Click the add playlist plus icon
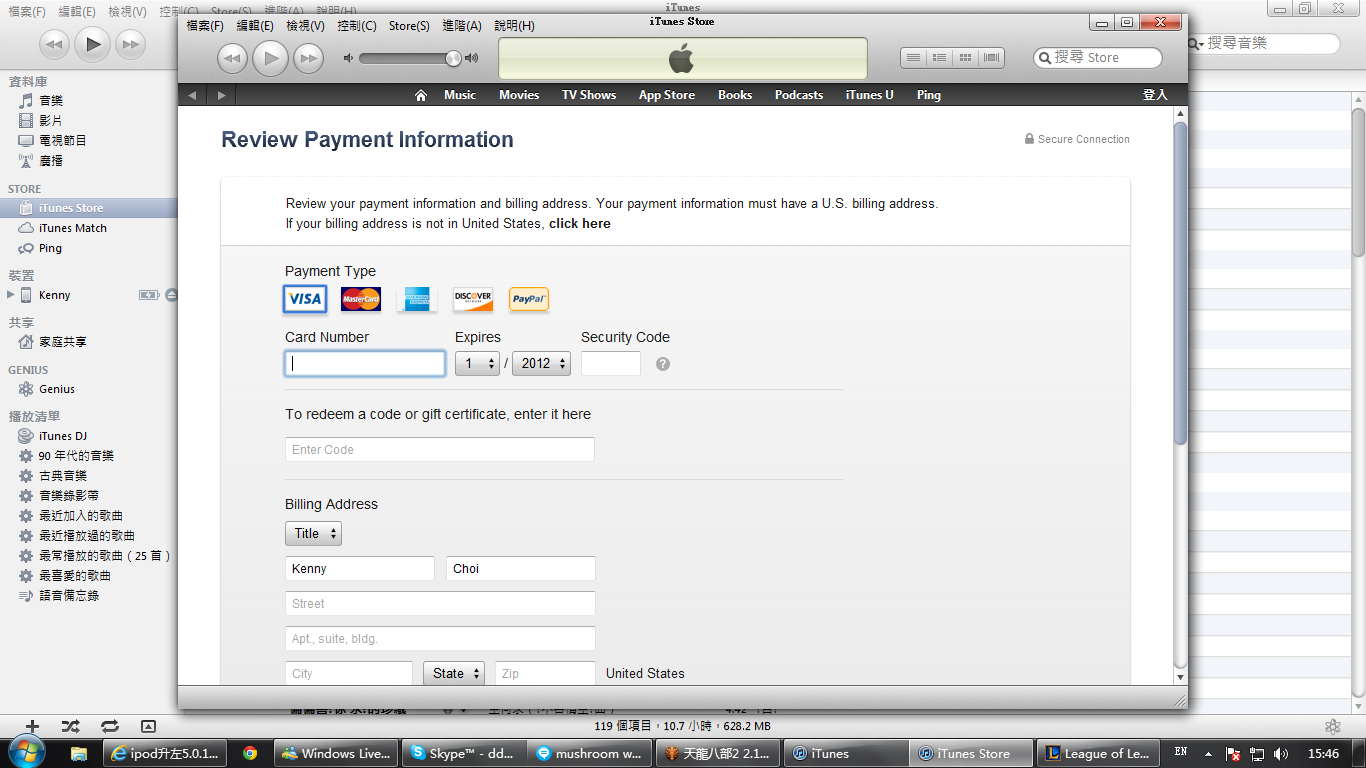This screenshot has height=768, width=1366. pyautogui.click(x=32, y=726)
